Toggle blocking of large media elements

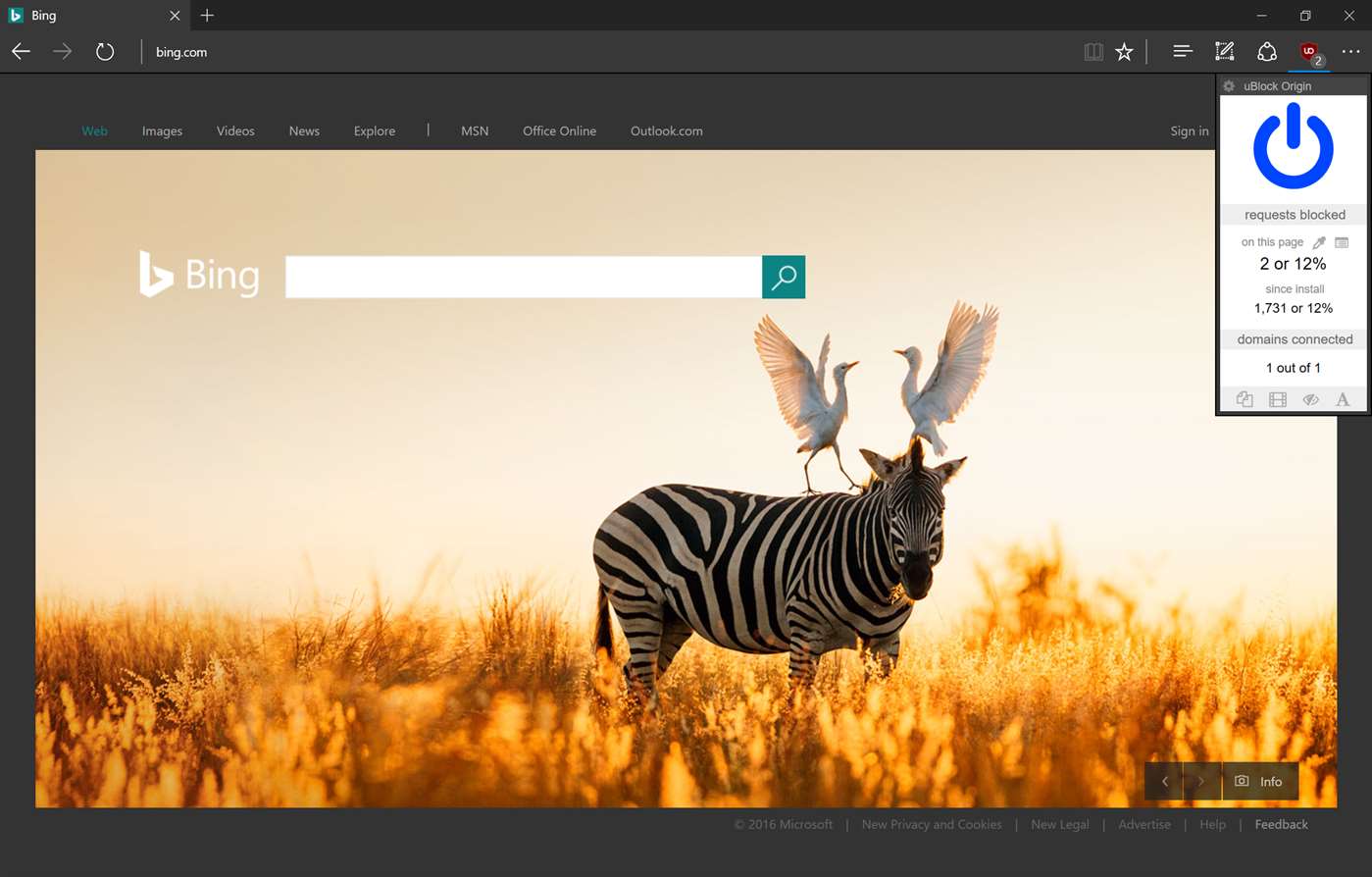click(1277, 399)
